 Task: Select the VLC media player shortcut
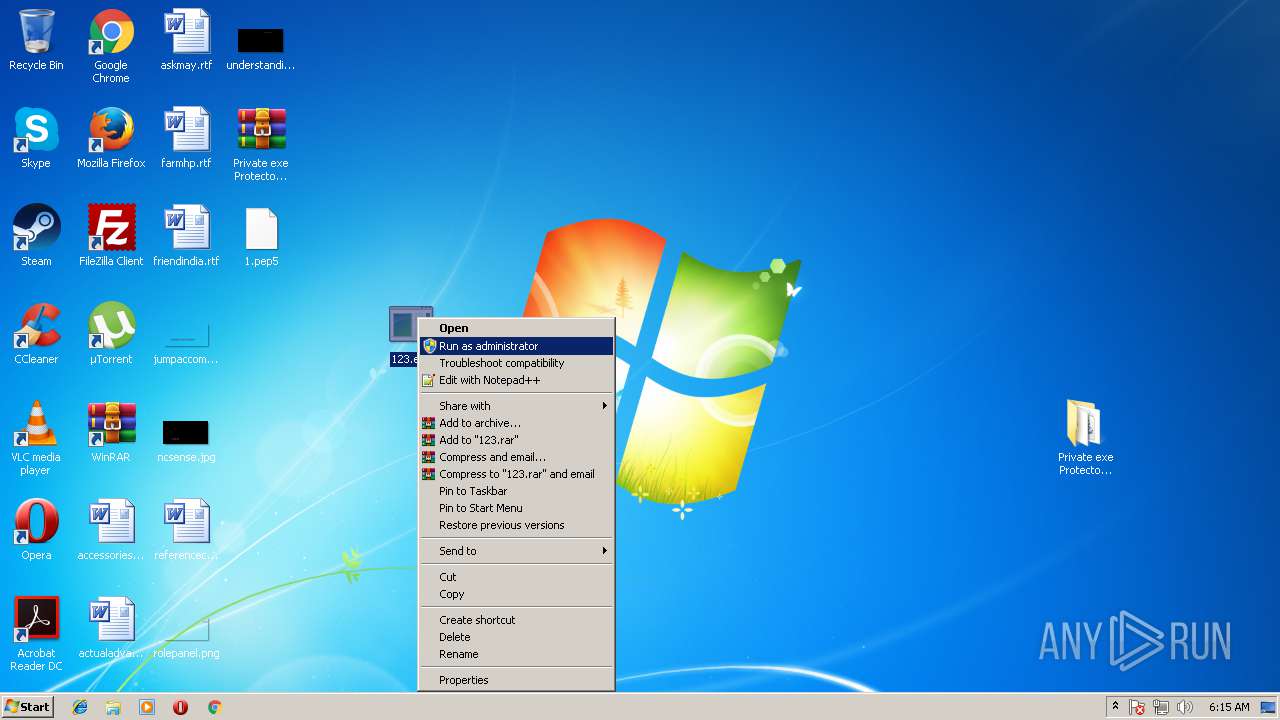point(36,438)
